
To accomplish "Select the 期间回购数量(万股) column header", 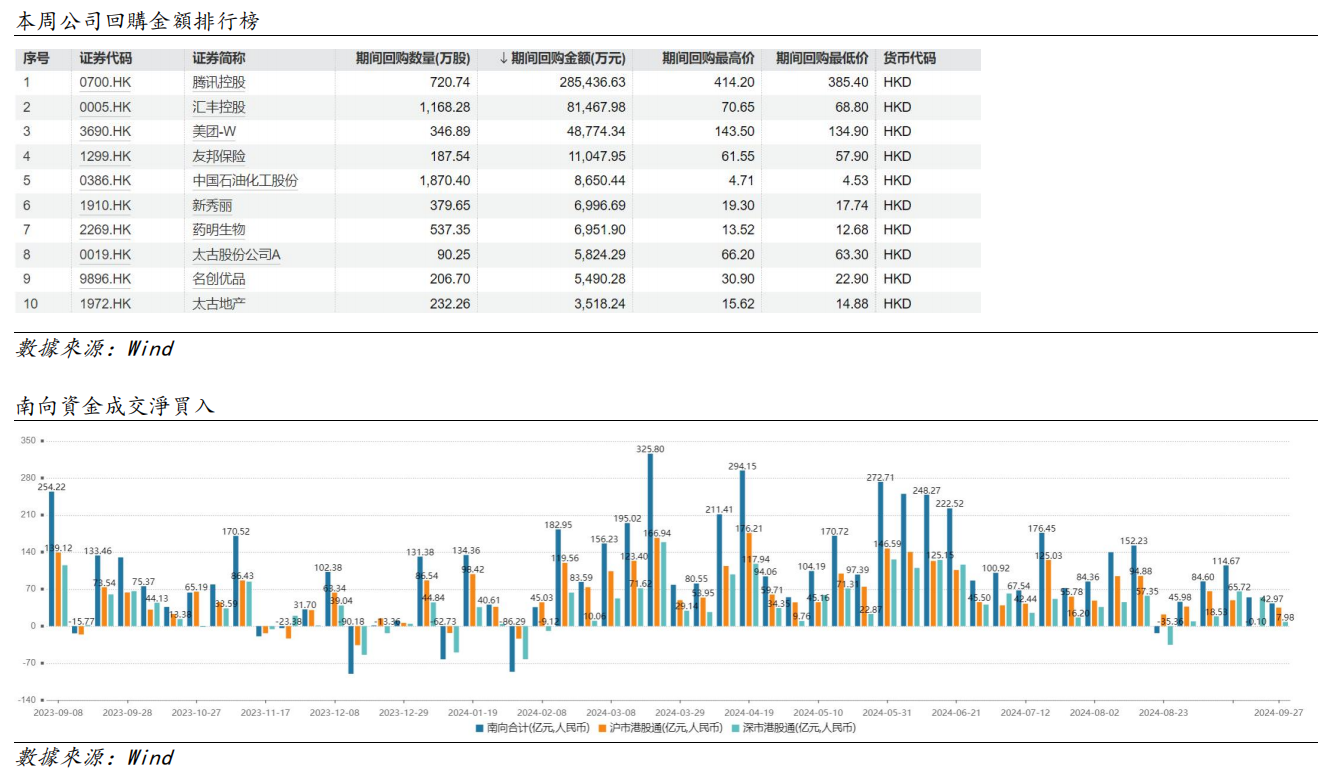I will pyautogui.click(x=413, y=59).
